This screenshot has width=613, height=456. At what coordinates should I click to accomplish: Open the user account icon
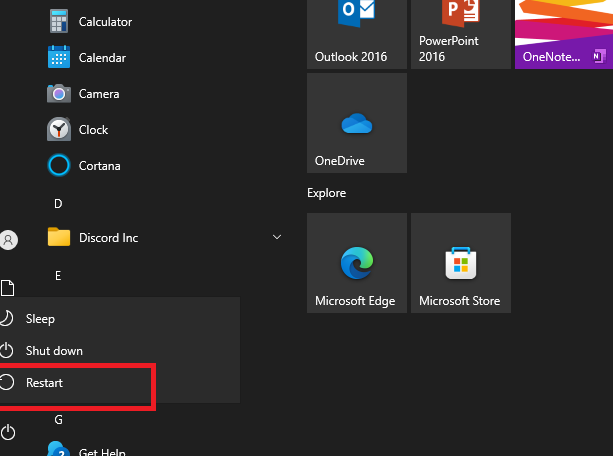(9, 240)
